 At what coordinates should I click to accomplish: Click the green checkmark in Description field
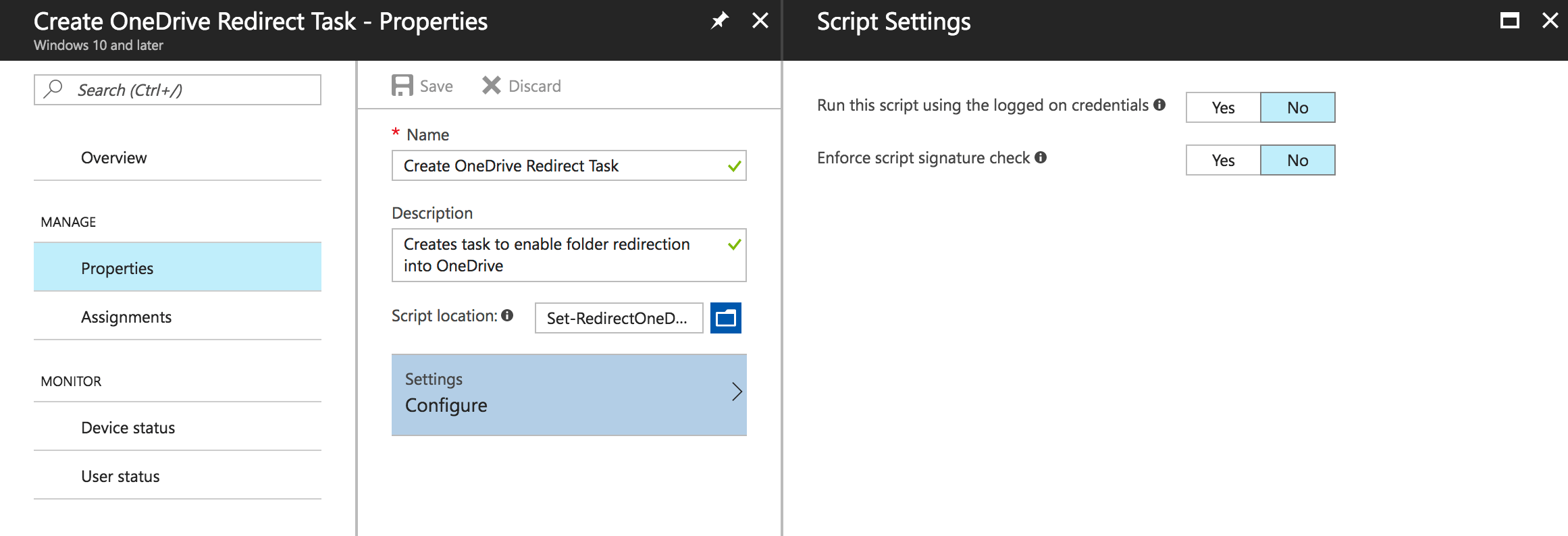735,244
